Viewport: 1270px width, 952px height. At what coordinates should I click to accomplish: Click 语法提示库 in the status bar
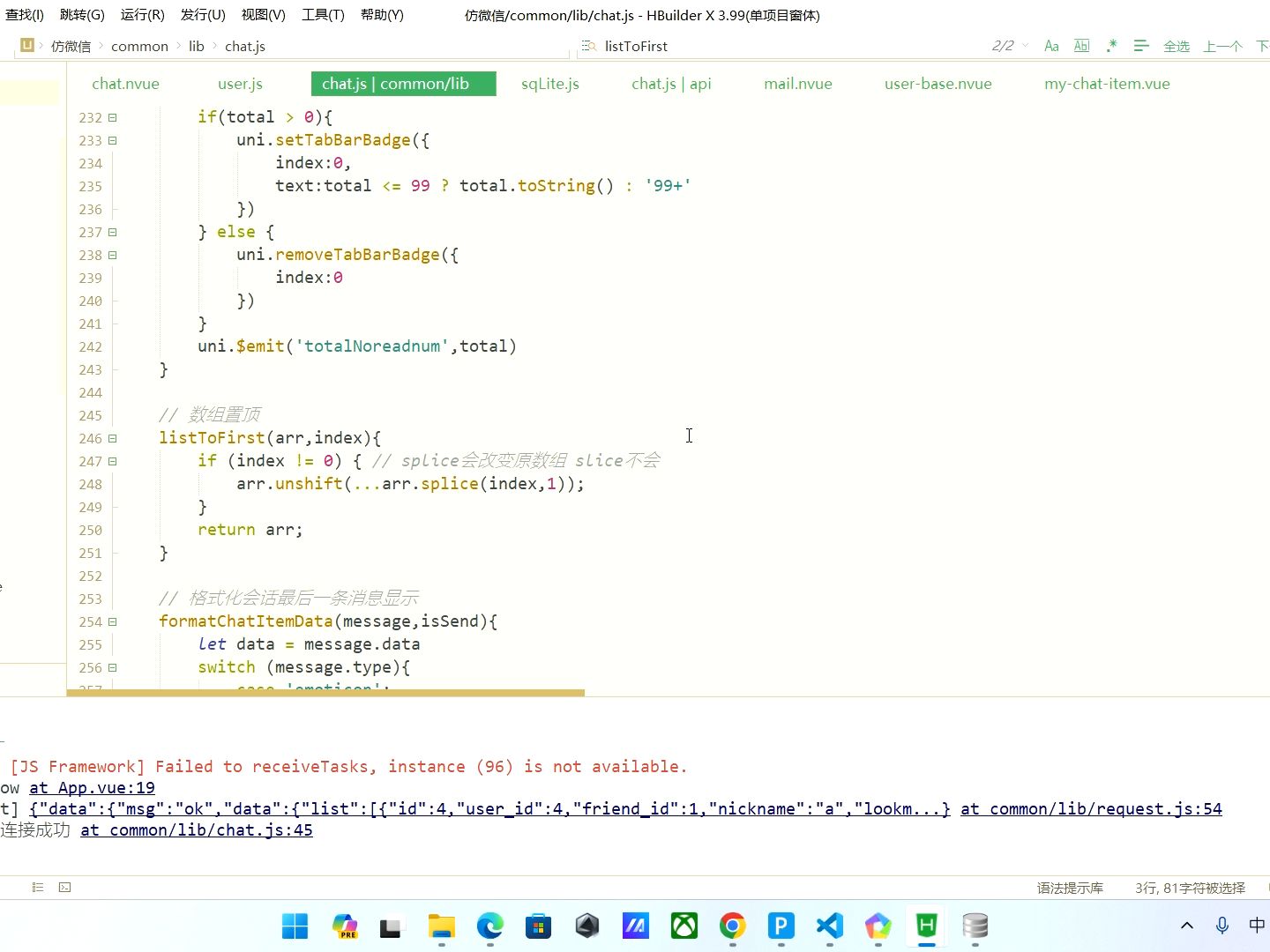[1070, 888]
